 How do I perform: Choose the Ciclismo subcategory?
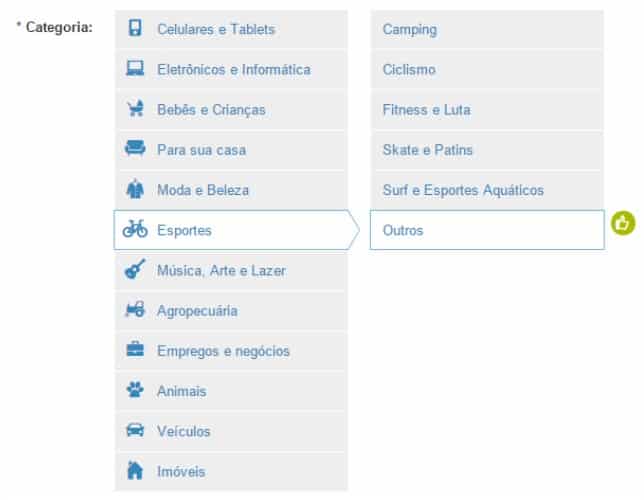click(487, 69)
